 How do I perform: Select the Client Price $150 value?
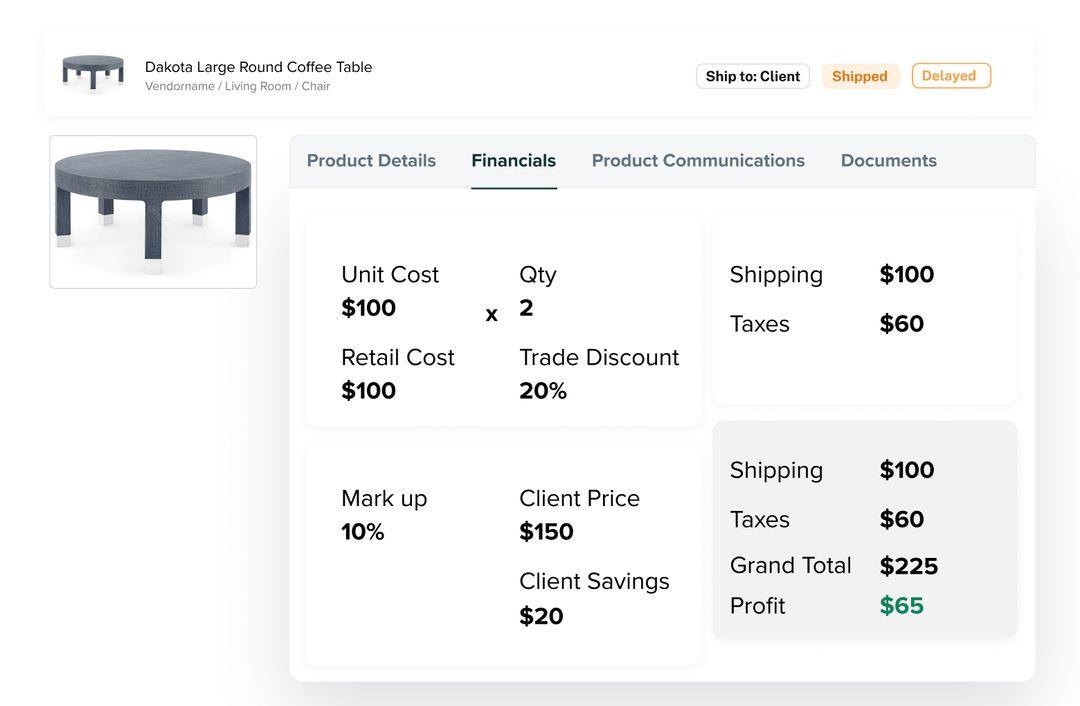click(546, 532)
